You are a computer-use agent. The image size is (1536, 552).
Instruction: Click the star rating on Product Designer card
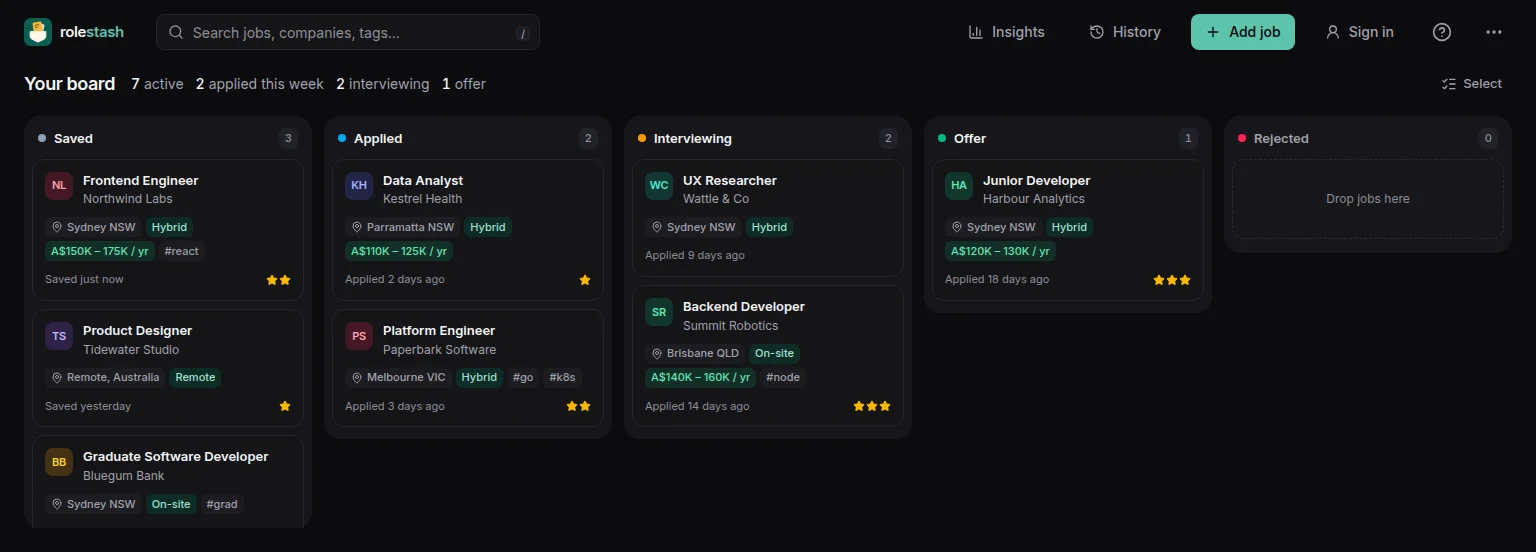coord(285,406)
